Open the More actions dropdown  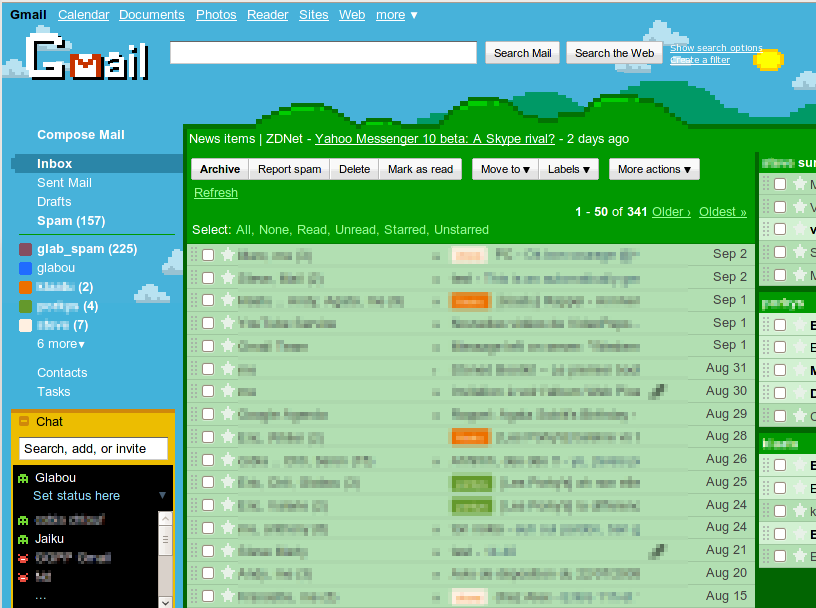click(654, 169)
